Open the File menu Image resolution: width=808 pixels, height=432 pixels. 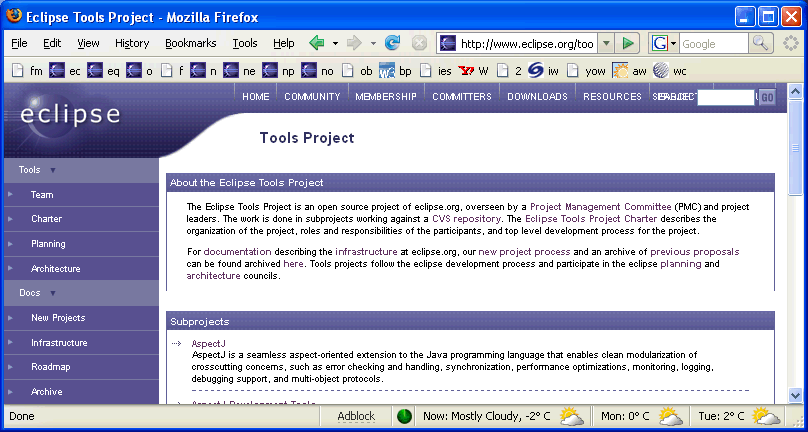click(x=19, y=43)
